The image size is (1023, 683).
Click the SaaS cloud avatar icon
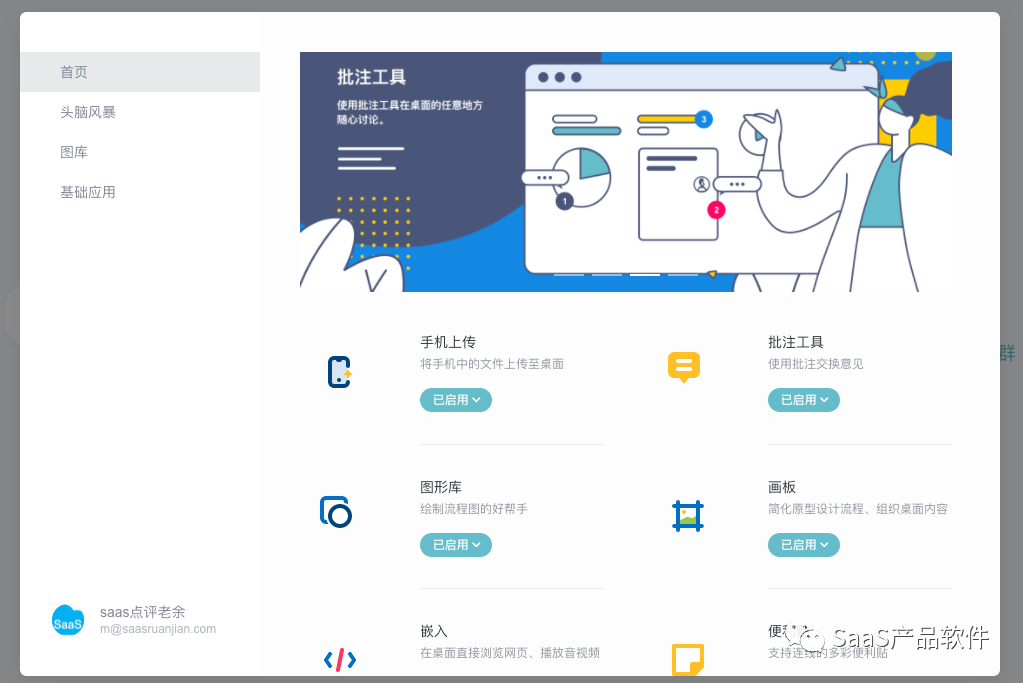[68, 620]
